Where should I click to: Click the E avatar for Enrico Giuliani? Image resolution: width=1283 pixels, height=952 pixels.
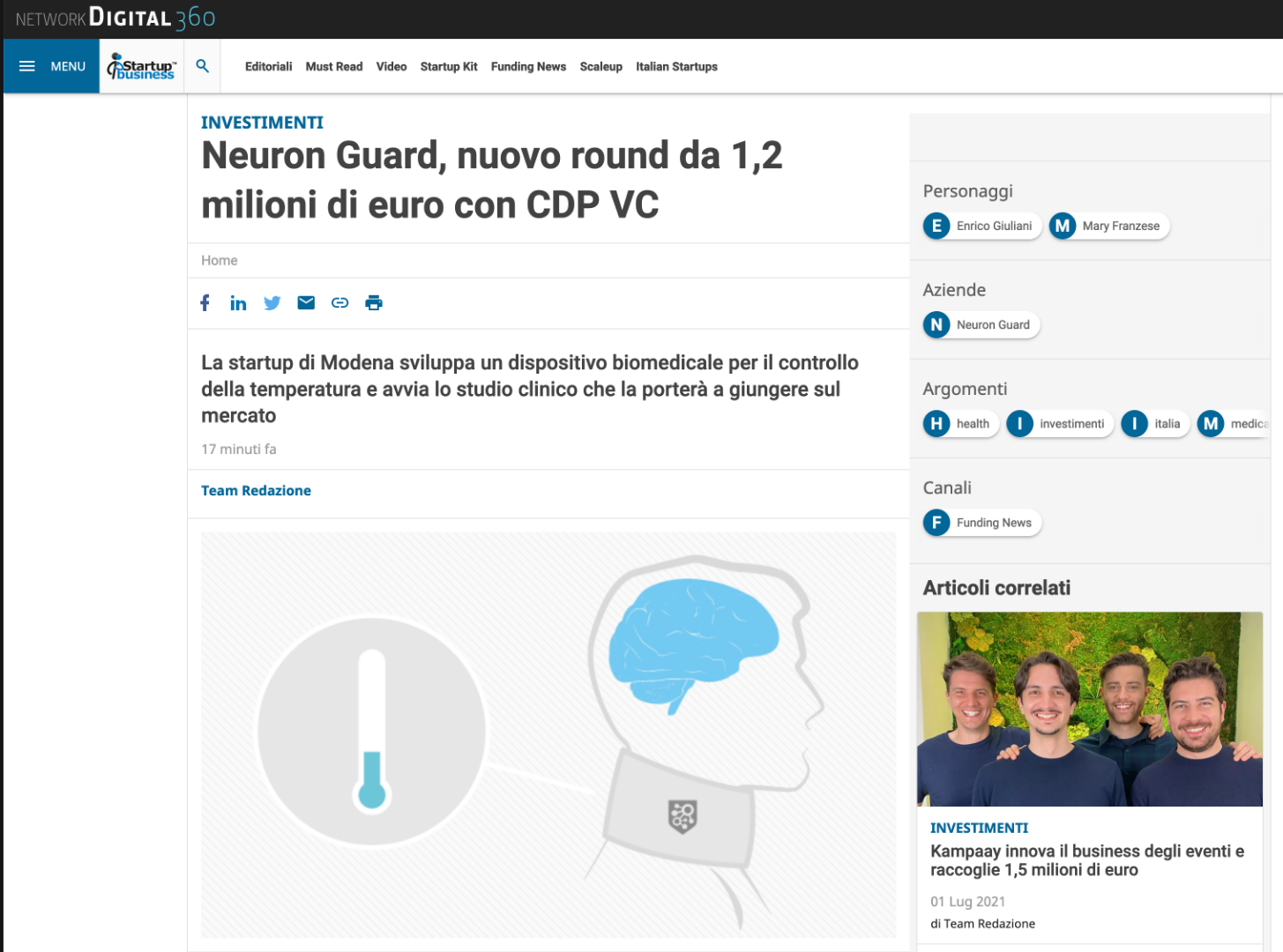(x=936, y=226)
